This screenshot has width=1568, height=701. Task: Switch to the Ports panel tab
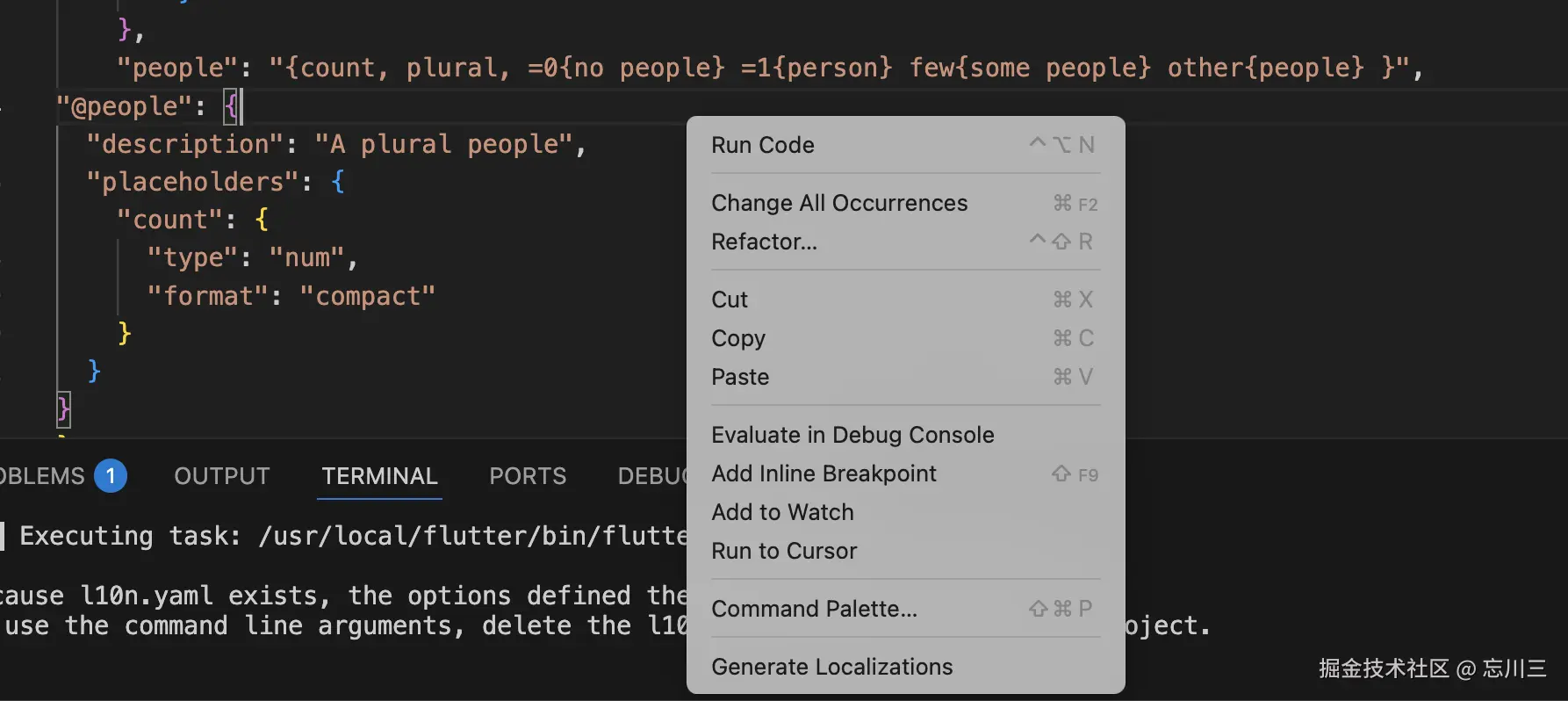pyautogui.click(x=528, y=476)
